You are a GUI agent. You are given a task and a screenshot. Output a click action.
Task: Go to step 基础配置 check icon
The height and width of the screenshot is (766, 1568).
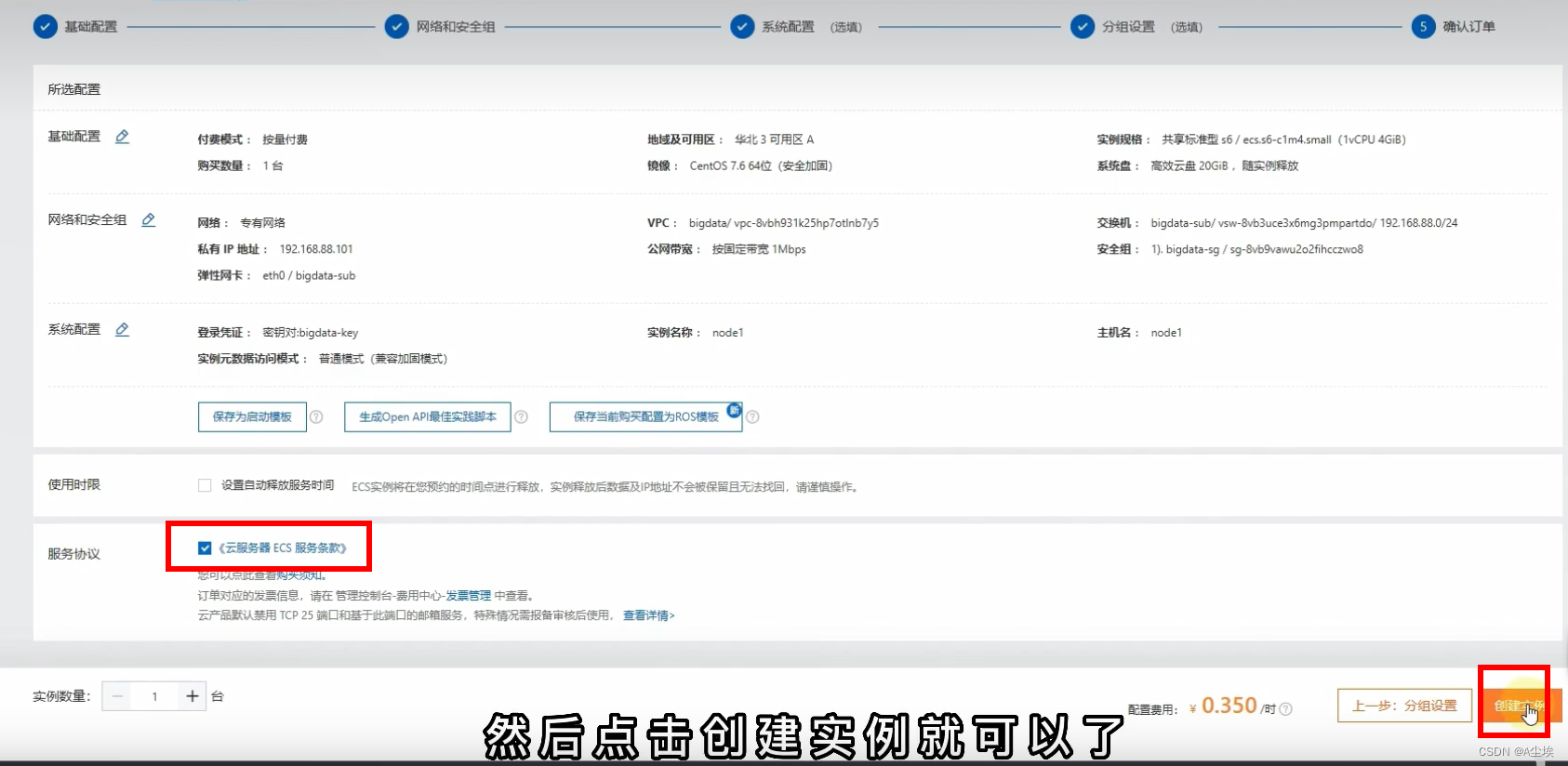[46, 27]
